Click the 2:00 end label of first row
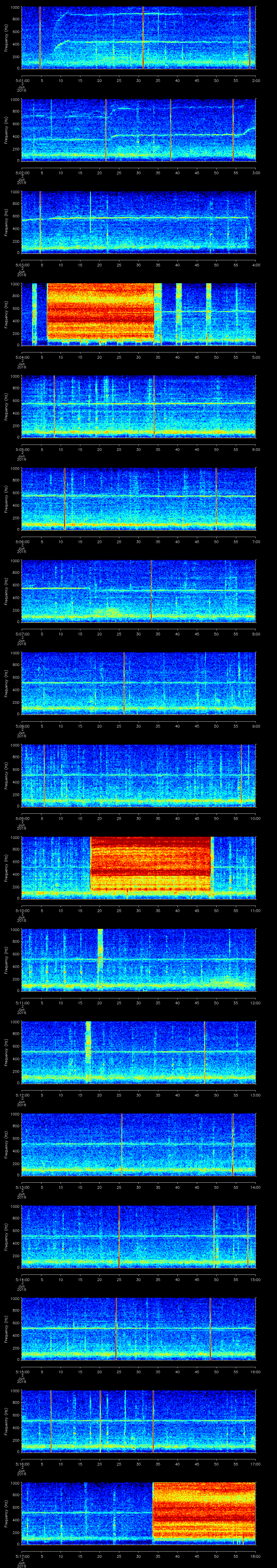Screen dimensions: 277x1568 [256, 80]
